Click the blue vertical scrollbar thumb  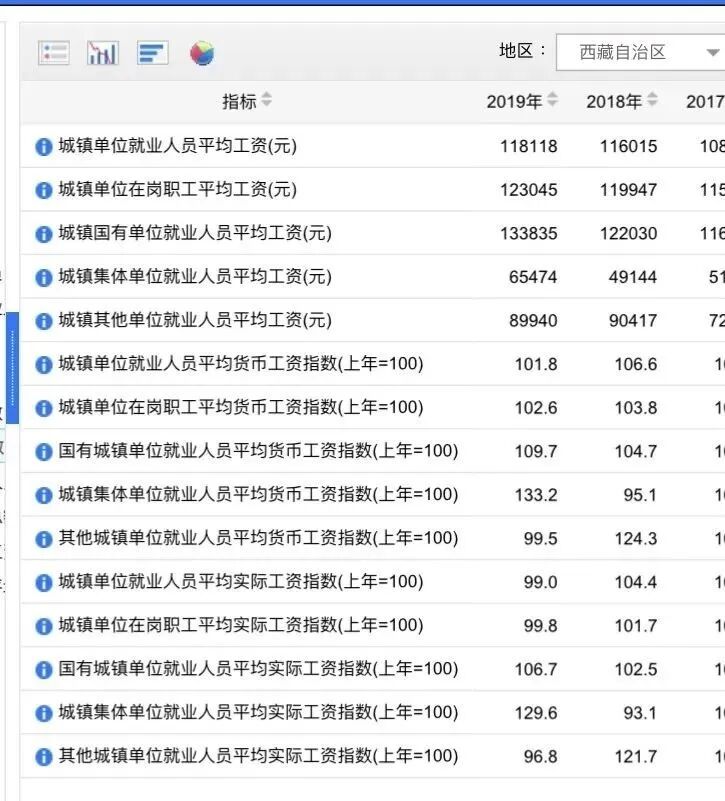(x=13, y=368)
